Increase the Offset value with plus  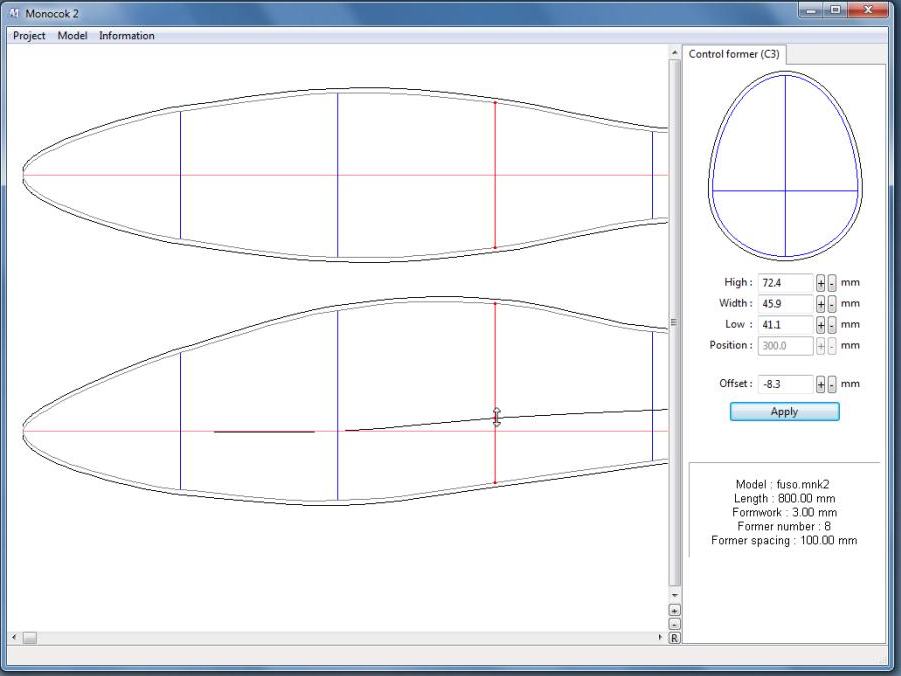tap(821, 384)
